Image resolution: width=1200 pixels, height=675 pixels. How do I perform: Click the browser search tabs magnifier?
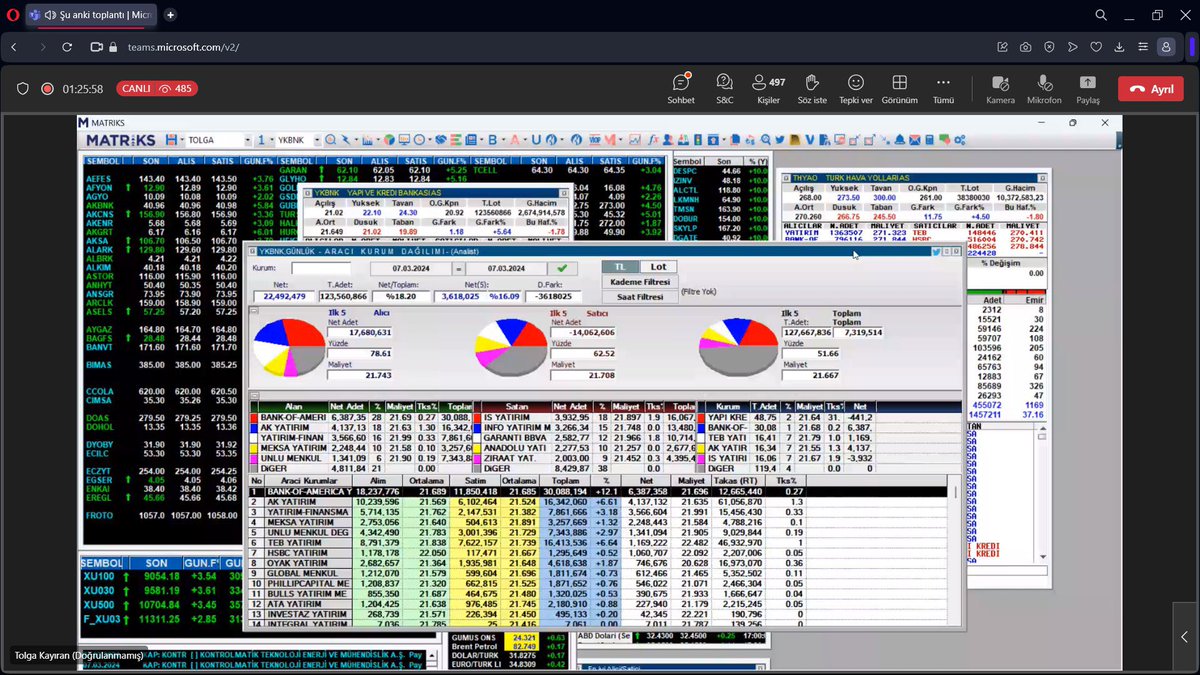click(1101, 15)
